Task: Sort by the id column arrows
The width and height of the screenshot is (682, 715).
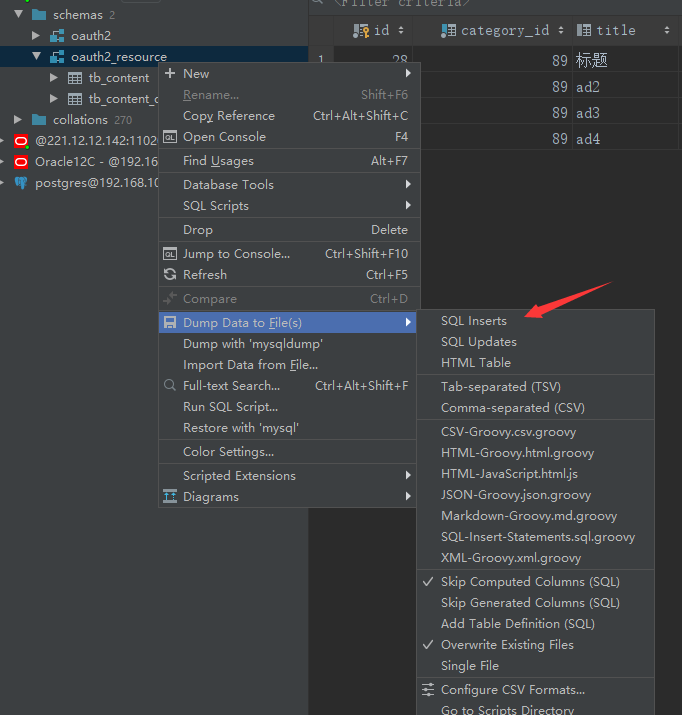Action: (x=401, y=31)
